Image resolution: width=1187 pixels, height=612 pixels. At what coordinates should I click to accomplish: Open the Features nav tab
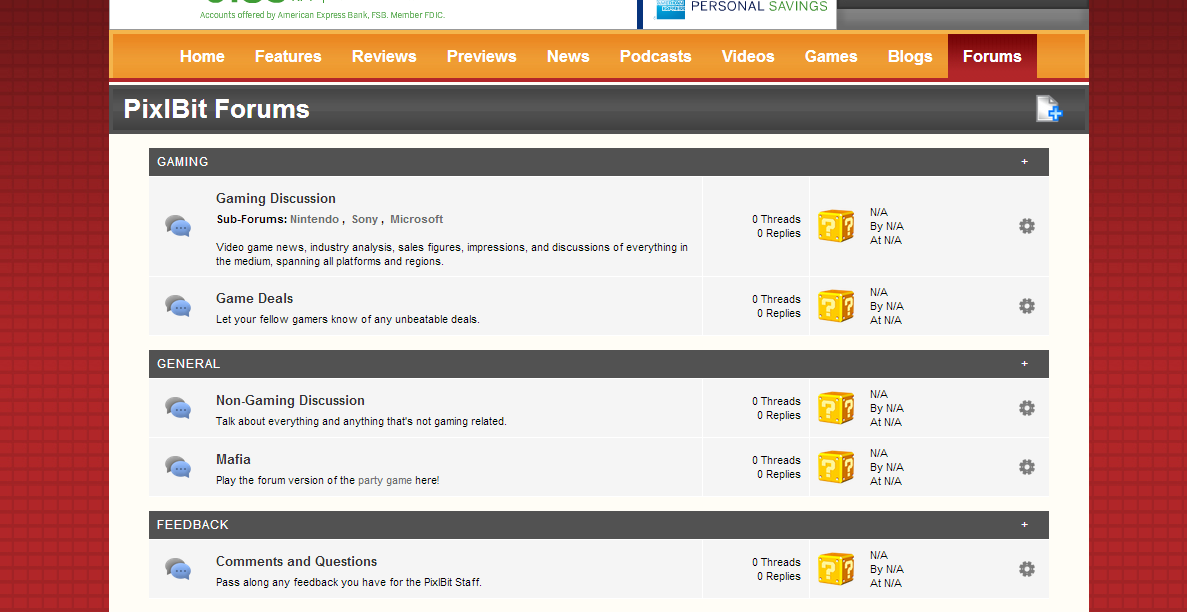(288, 56)
